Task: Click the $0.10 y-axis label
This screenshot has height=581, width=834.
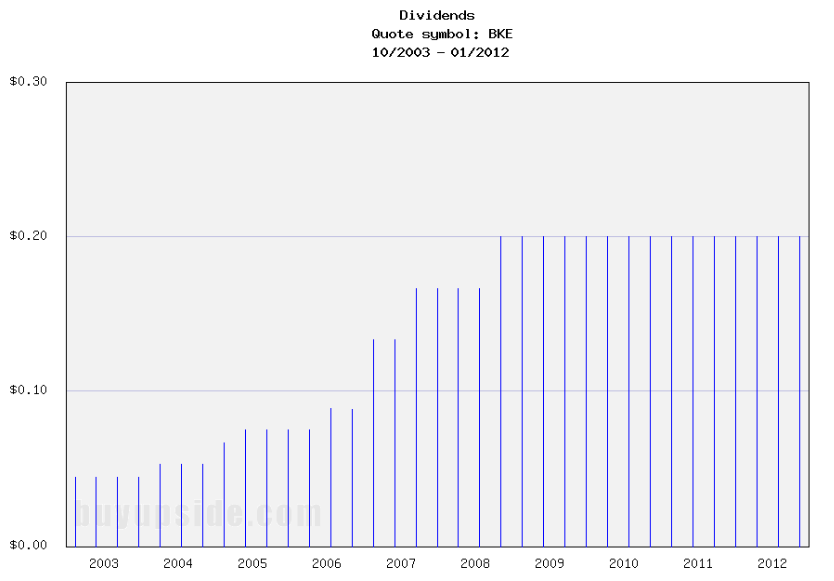Action: pos(28,390)
